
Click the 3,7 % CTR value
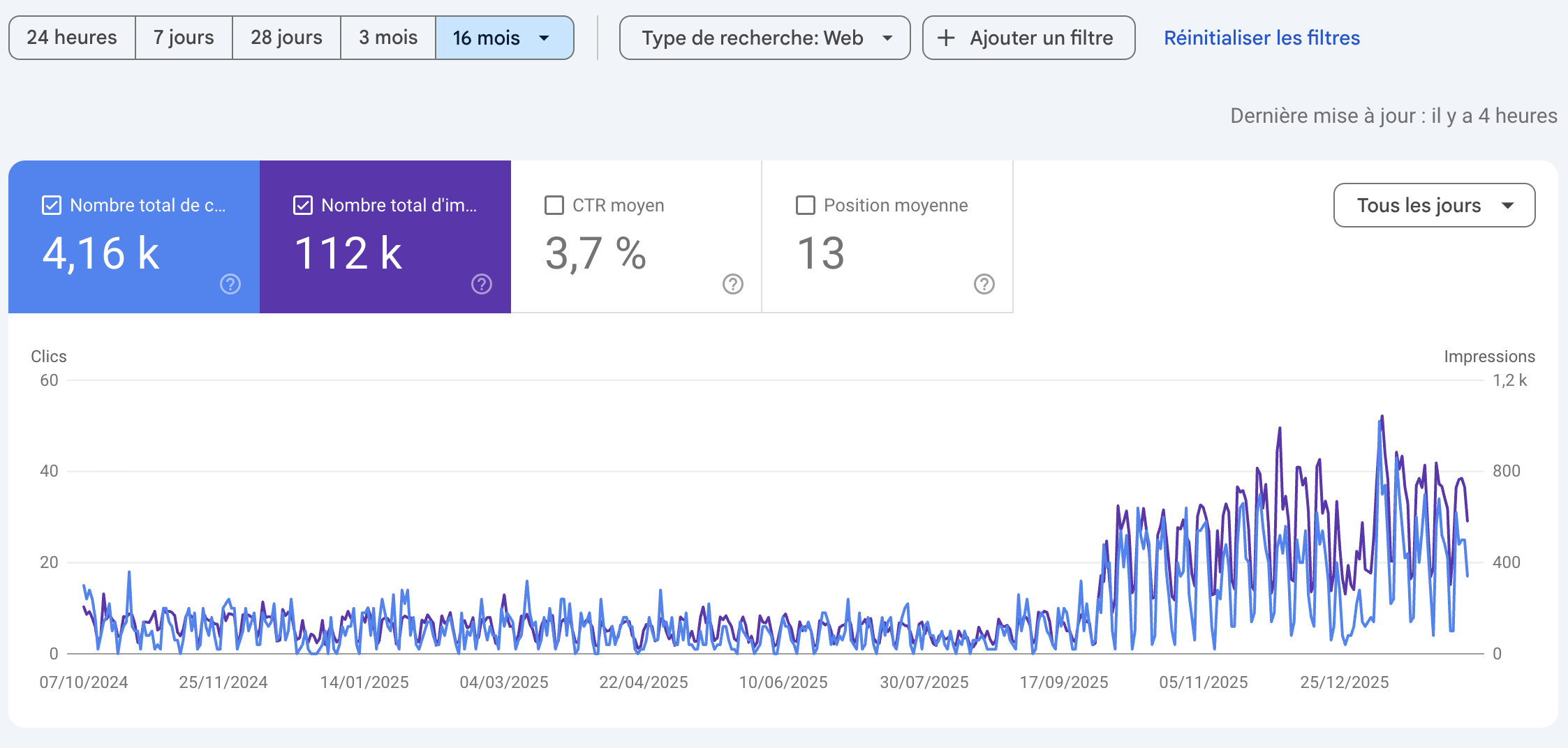click(x=596, y=253)
